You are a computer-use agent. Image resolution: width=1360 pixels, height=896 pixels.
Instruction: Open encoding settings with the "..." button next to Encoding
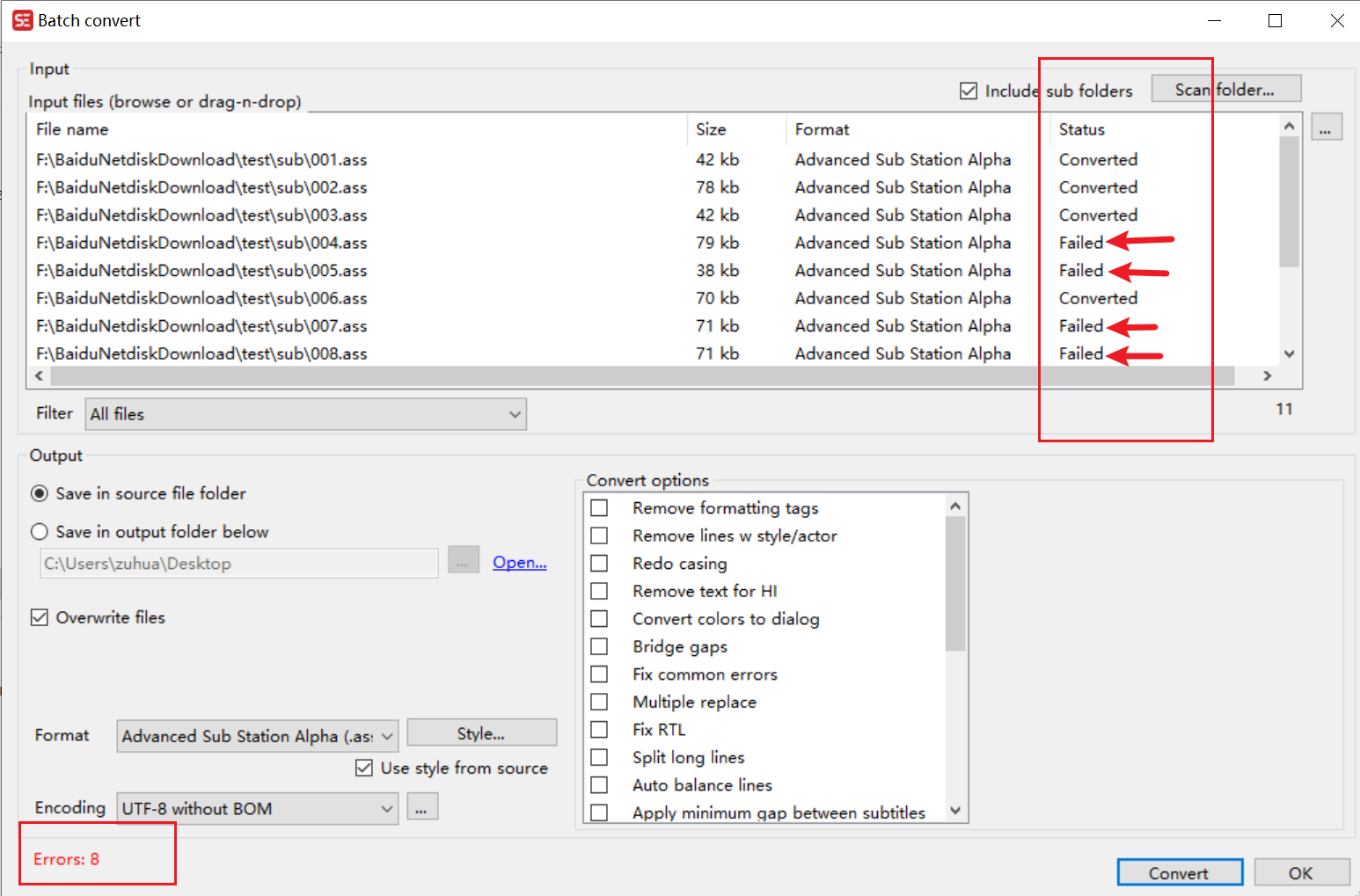pos(422,806)
